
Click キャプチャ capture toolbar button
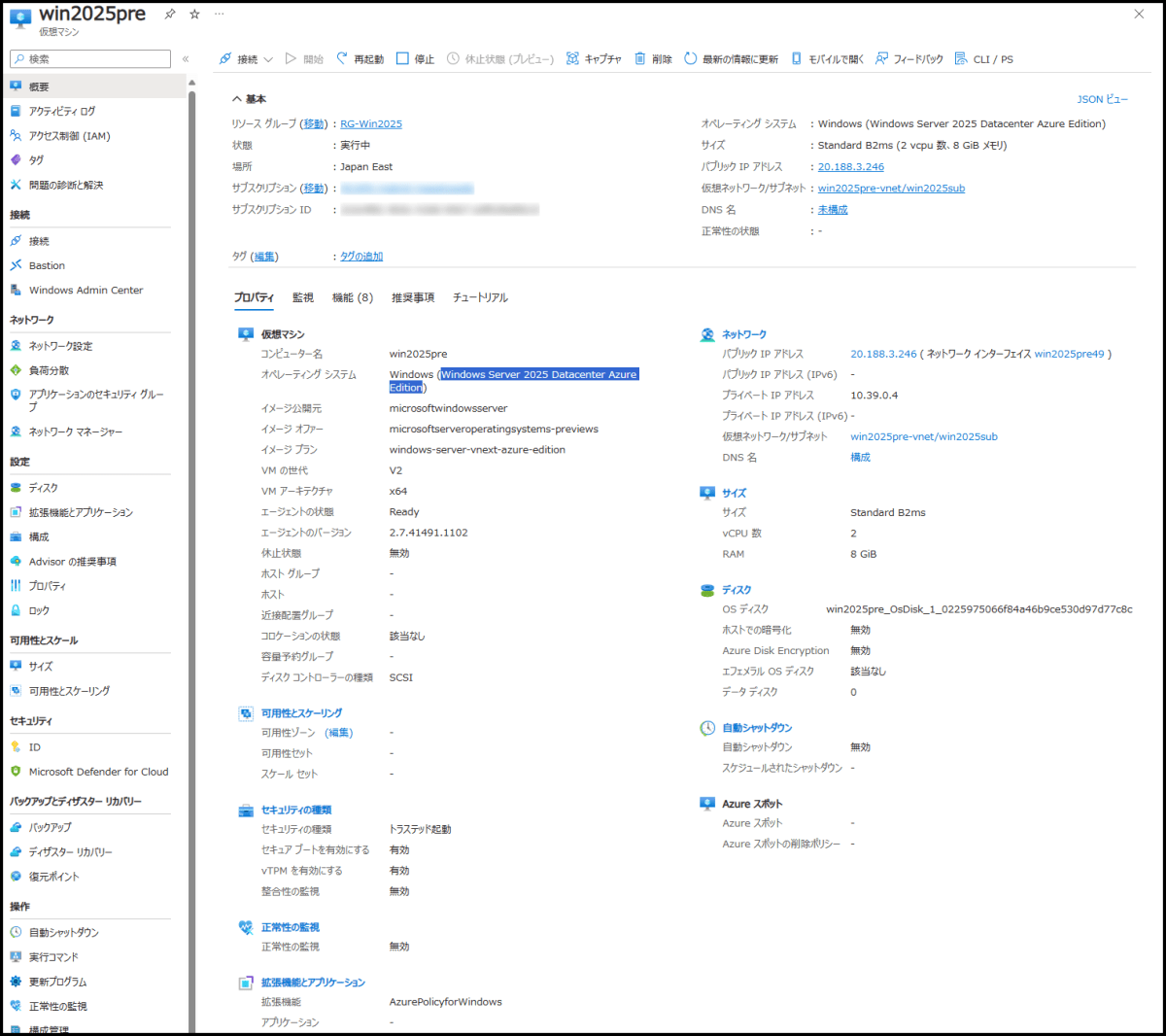click(x=594, y=59)
